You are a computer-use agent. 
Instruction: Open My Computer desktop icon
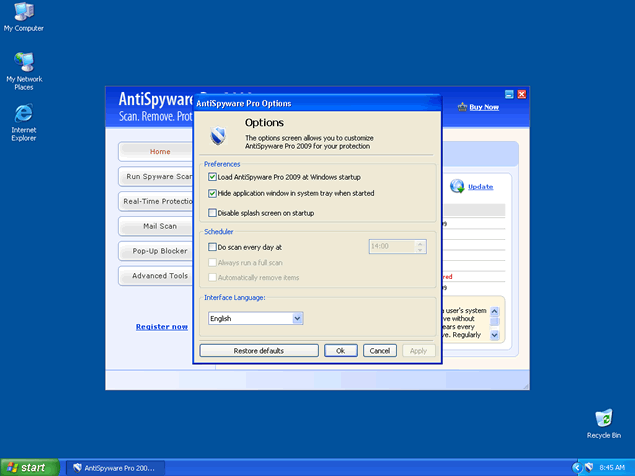[21, 13]
